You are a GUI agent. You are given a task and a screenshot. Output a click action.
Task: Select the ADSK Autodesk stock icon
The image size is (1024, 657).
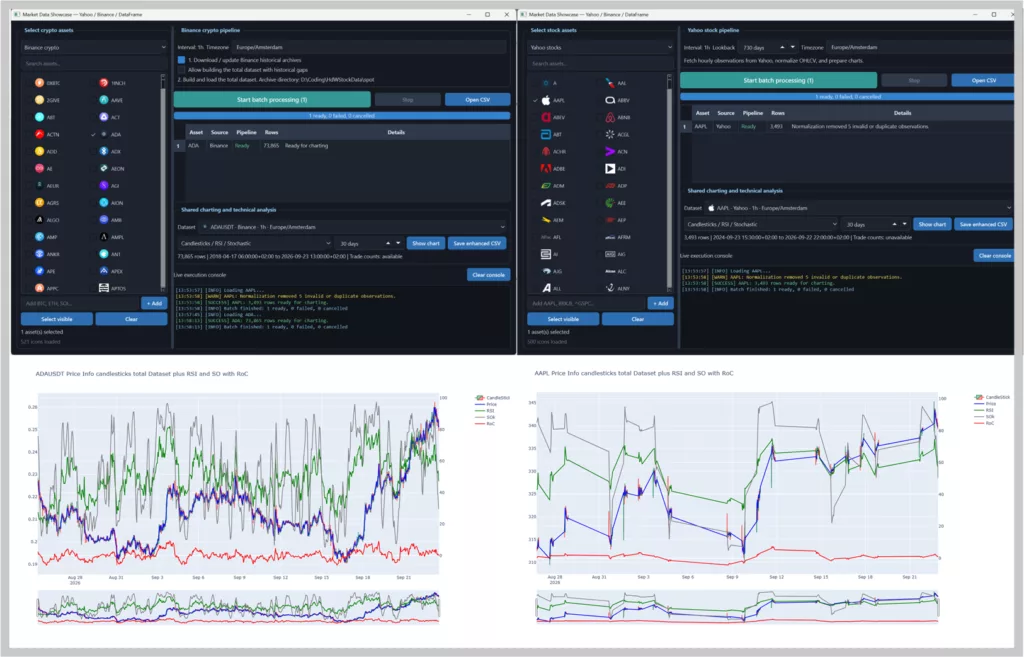[x=546, y=202]
